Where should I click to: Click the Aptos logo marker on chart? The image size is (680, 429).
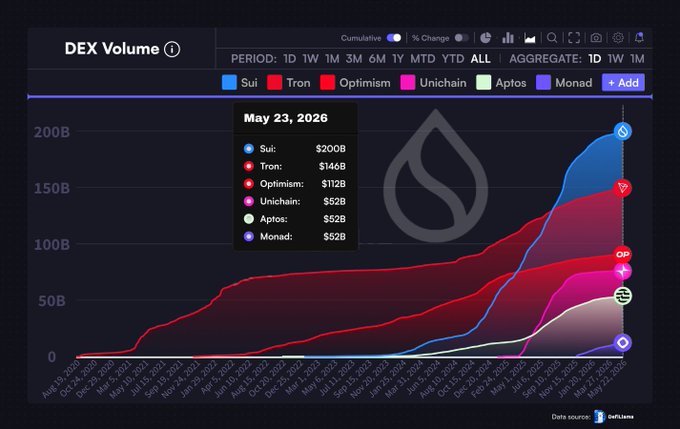623,296
